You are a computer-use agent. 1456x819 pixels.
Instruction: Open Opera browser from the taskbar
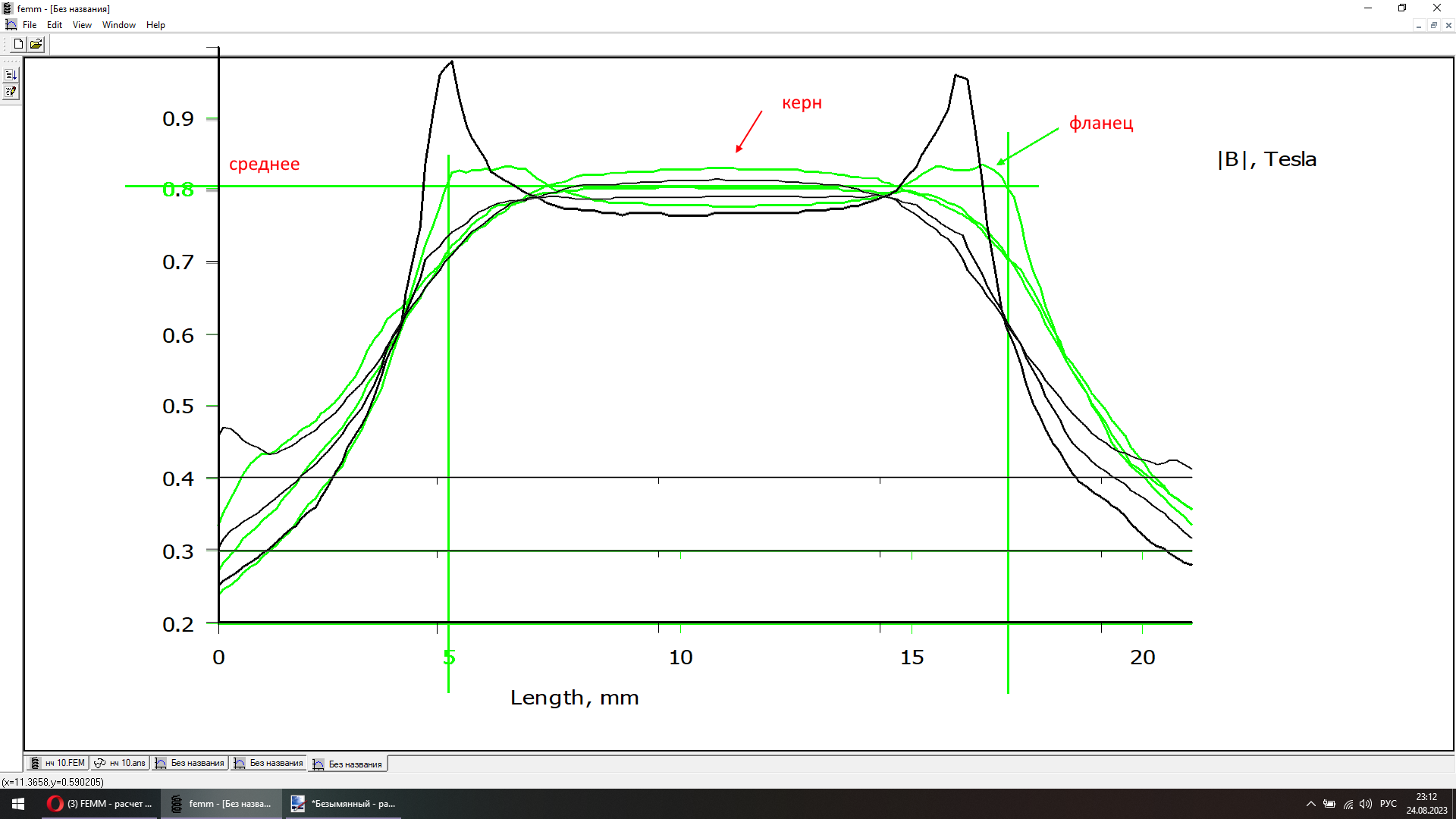click(x=99, y=804)
